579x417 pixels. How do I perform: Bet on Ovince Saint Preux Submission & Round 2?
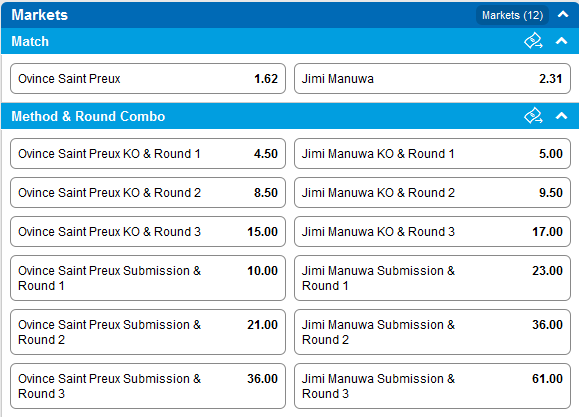click(148, 332)
